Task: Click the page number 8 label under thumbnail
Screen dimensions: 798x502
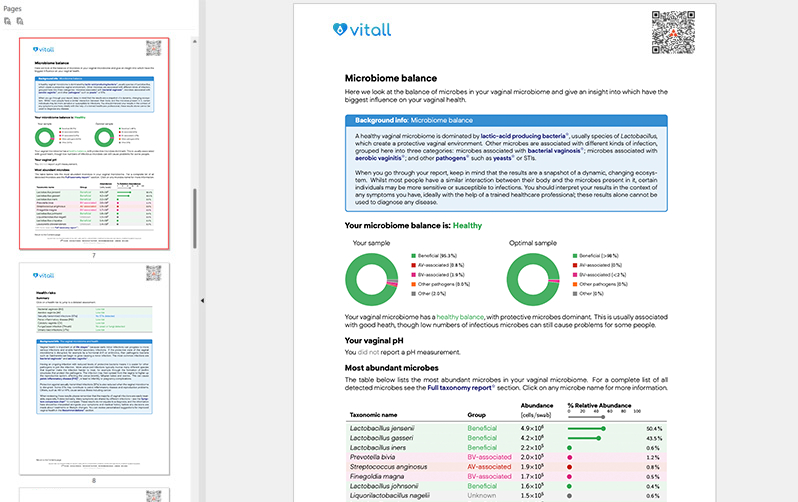Action: coord(94,481)
